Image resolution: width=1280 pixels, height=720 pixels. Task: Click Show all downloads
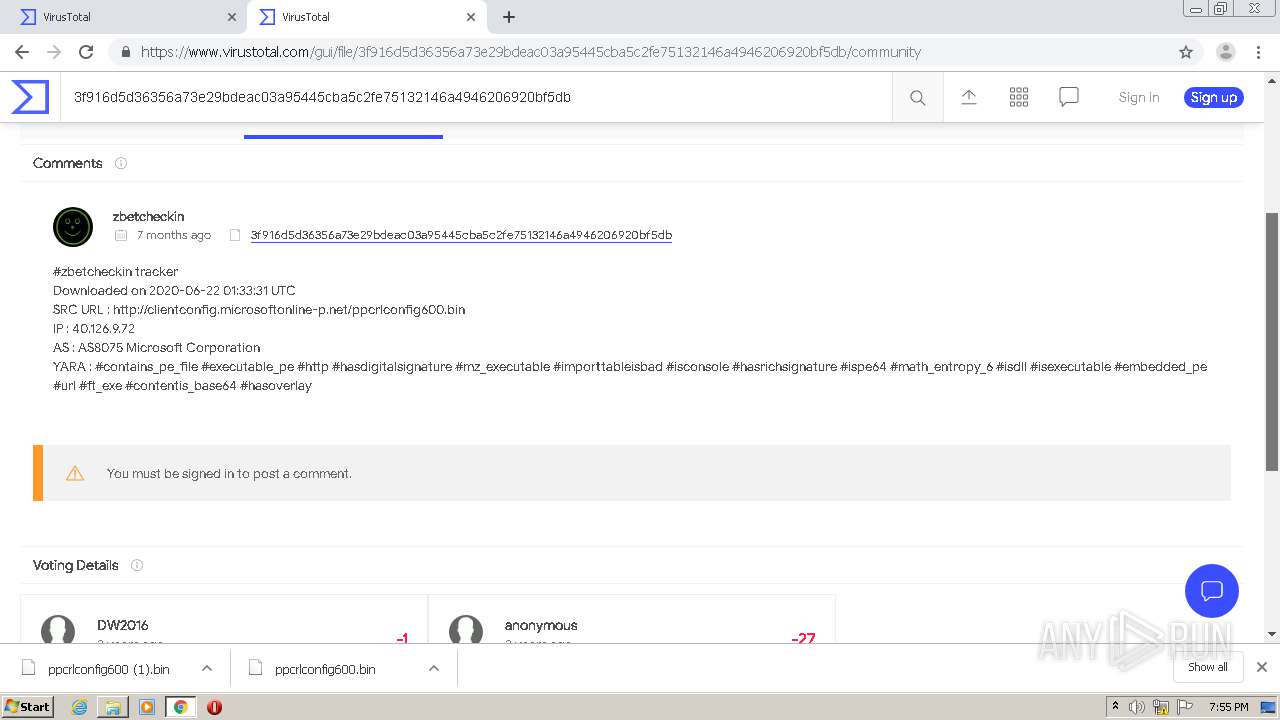1208,667
